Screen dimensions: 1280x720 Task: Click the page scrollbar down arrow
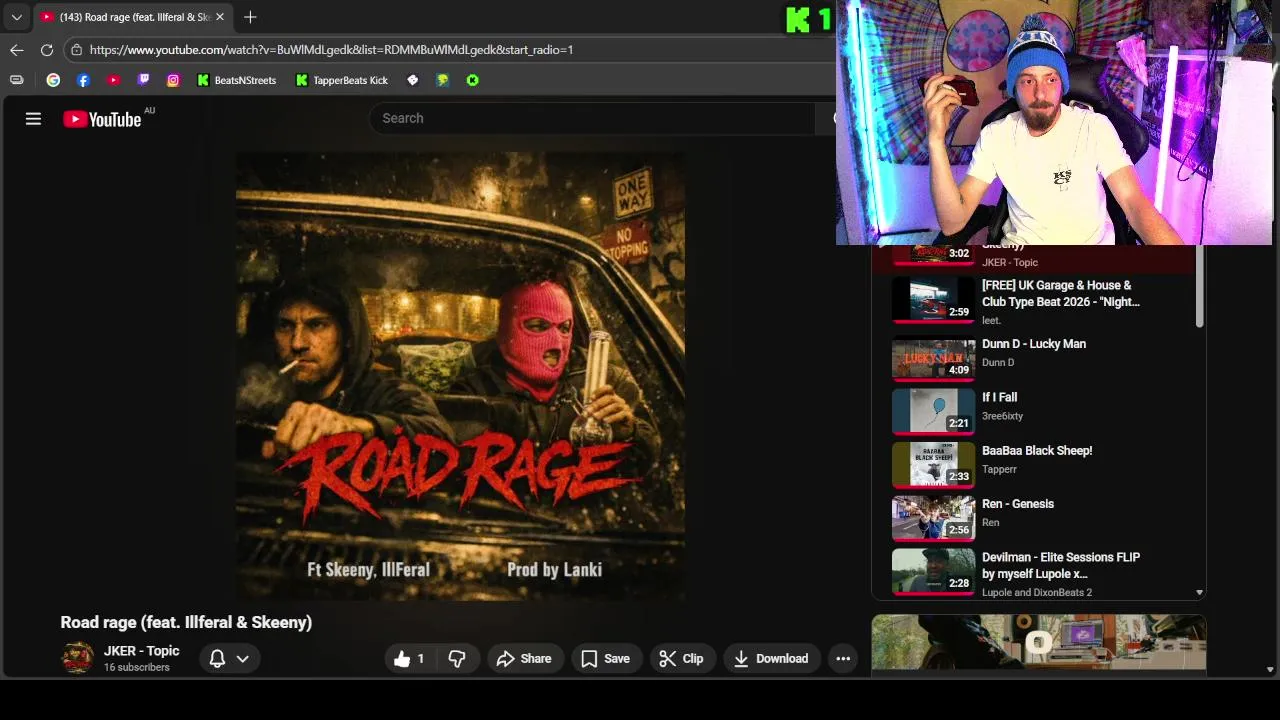click(1270, 670)
